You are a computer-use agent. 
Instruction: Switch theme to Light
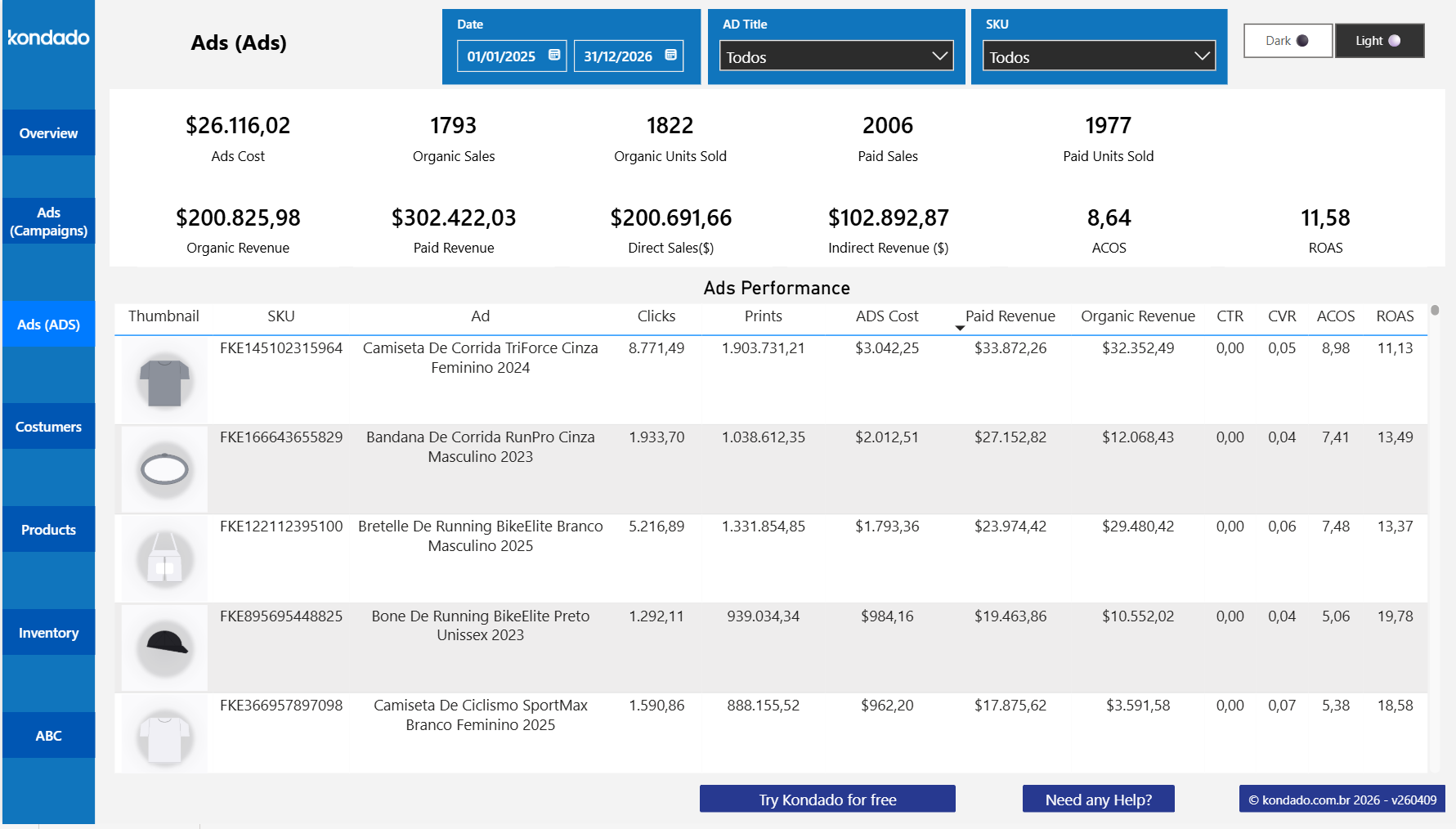pyautogui.click(x=1379, y=40)
